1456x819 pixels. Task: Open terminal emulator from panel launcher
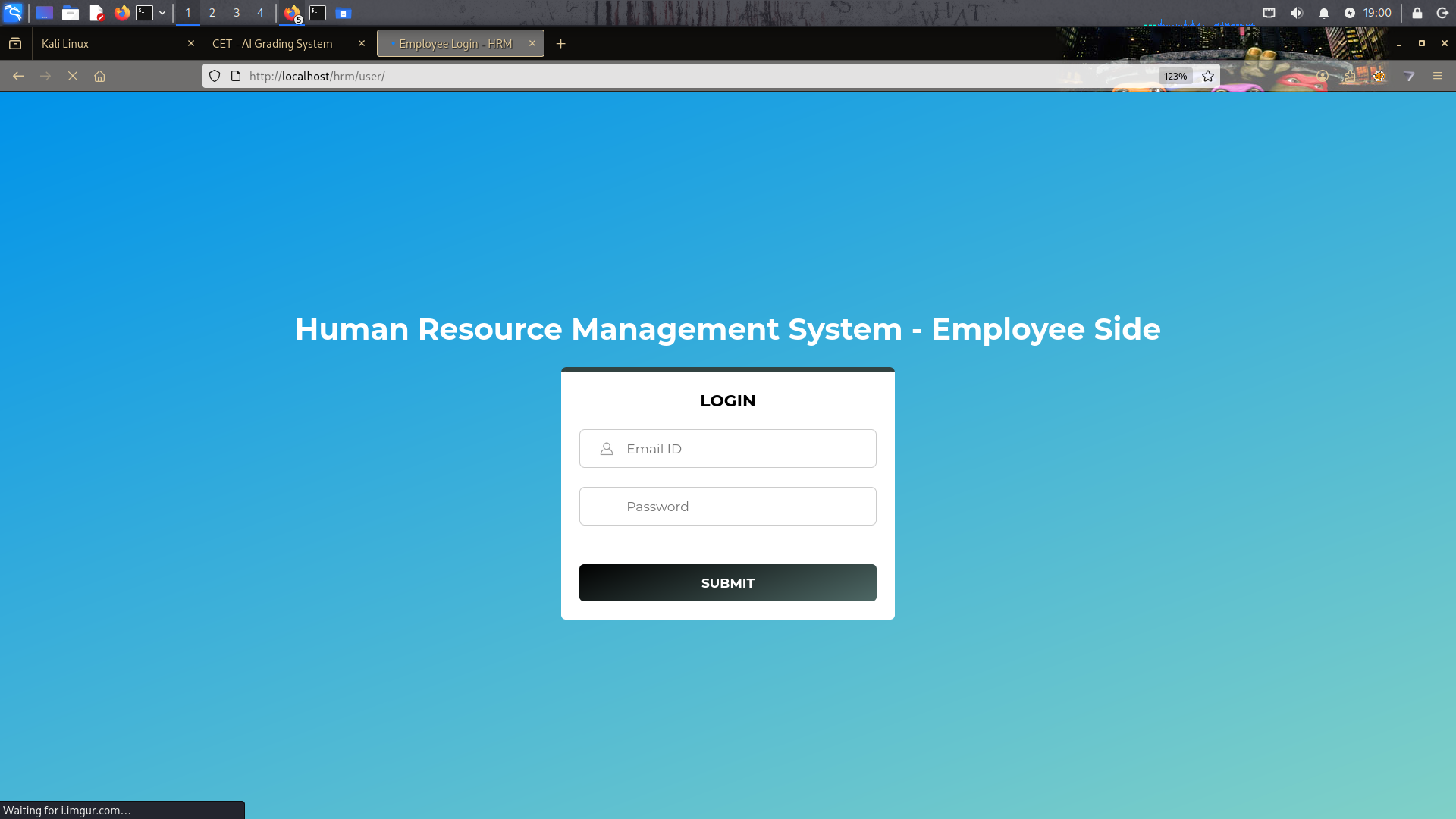pos(145,12)
